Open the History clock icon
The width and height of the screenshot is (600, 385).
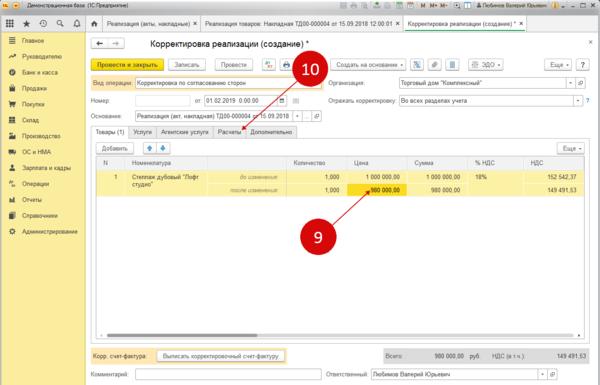point(43,24)
